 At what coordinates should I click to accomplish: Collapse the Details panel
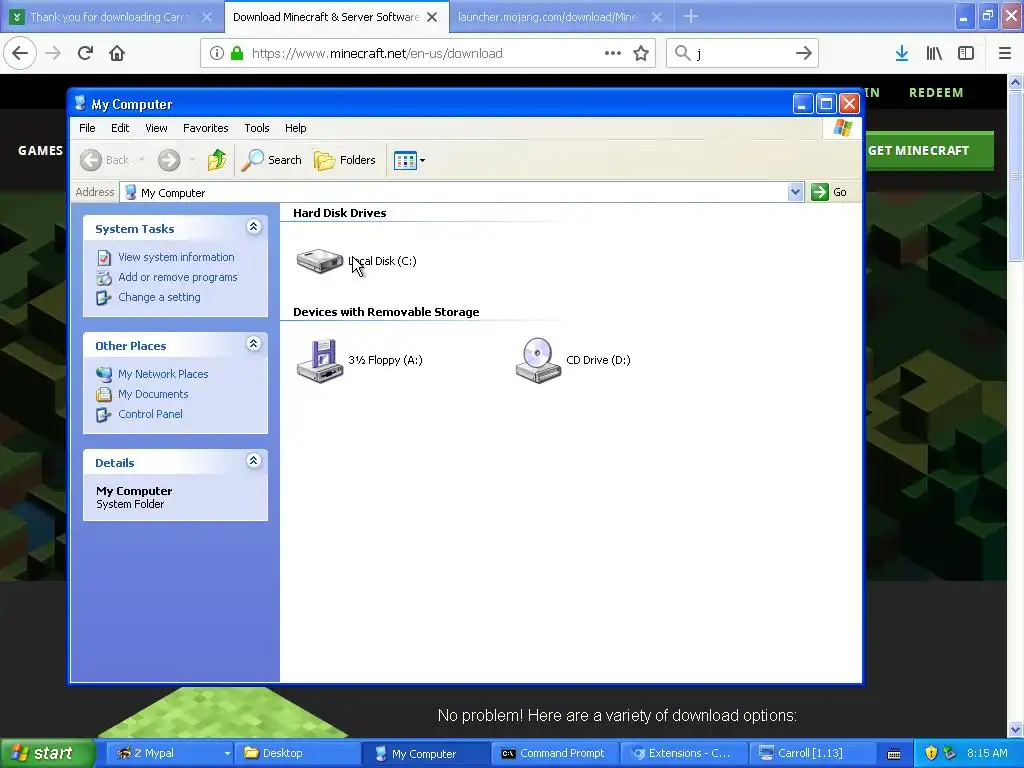tap(253, 460)
